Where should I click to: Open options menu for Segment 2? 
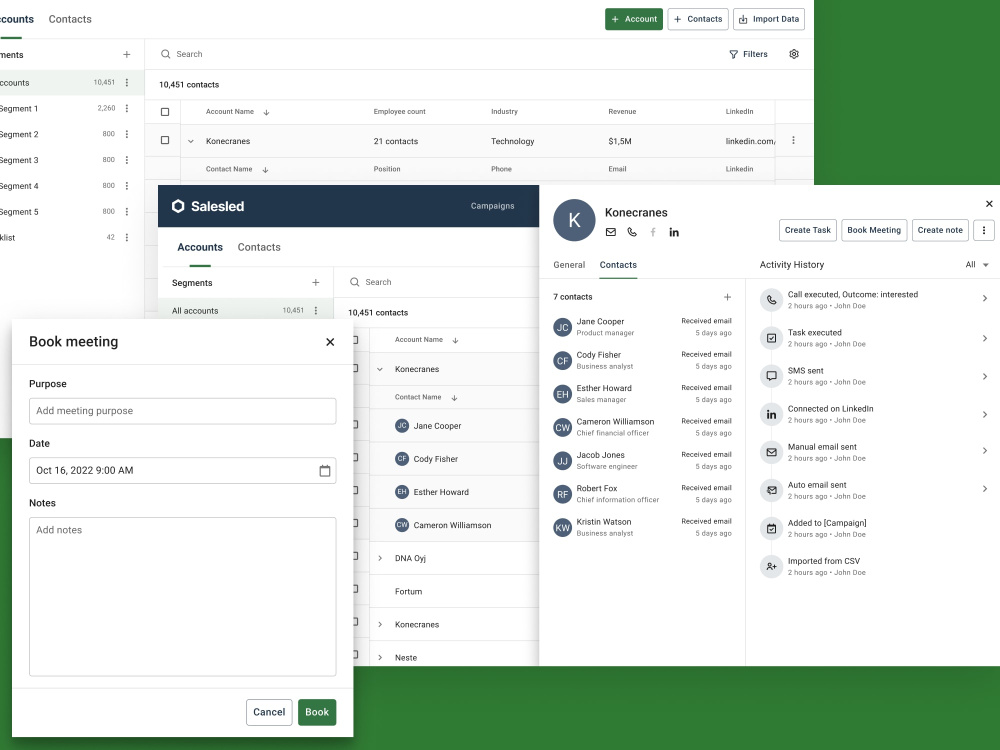tap(127, 134)
